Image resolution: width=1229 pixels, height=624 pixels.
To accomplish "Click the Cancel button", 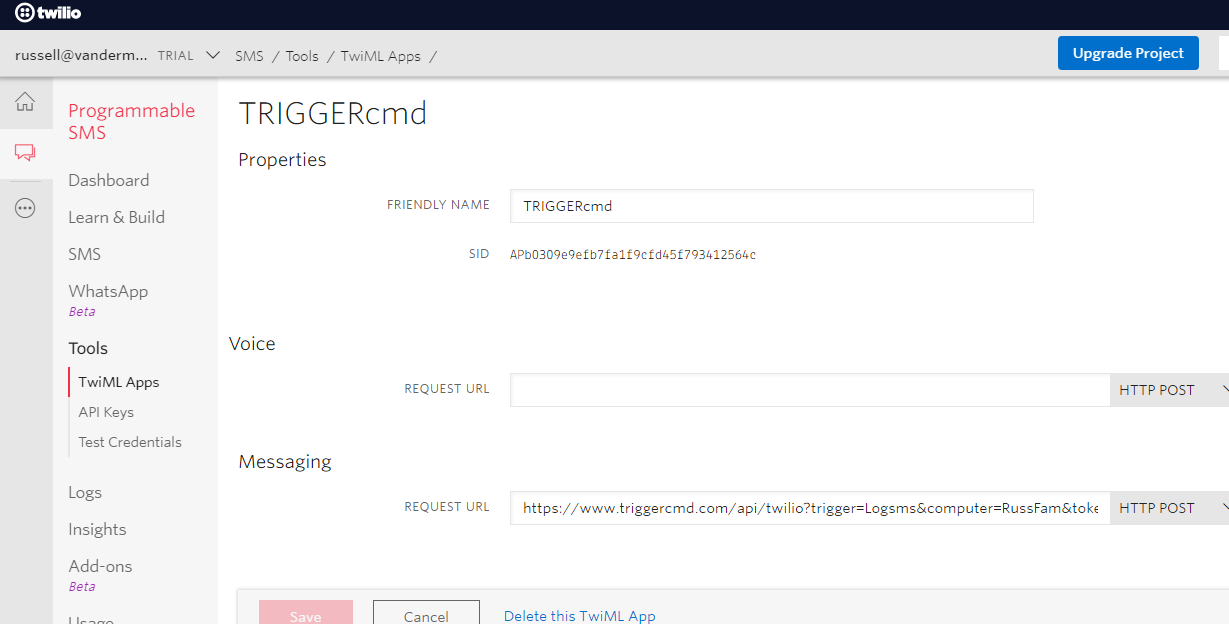I will pos(426,612).
